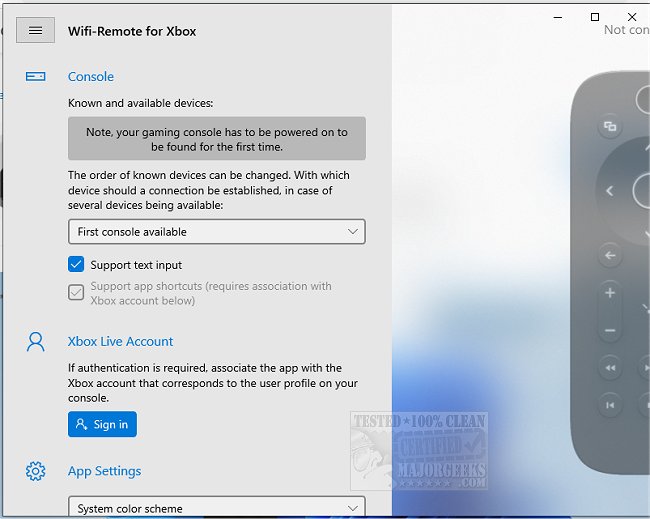Screen dimensions: 650x519
Task: Tap the D-pad left arrow on remote
Action: tap(609, 191)
